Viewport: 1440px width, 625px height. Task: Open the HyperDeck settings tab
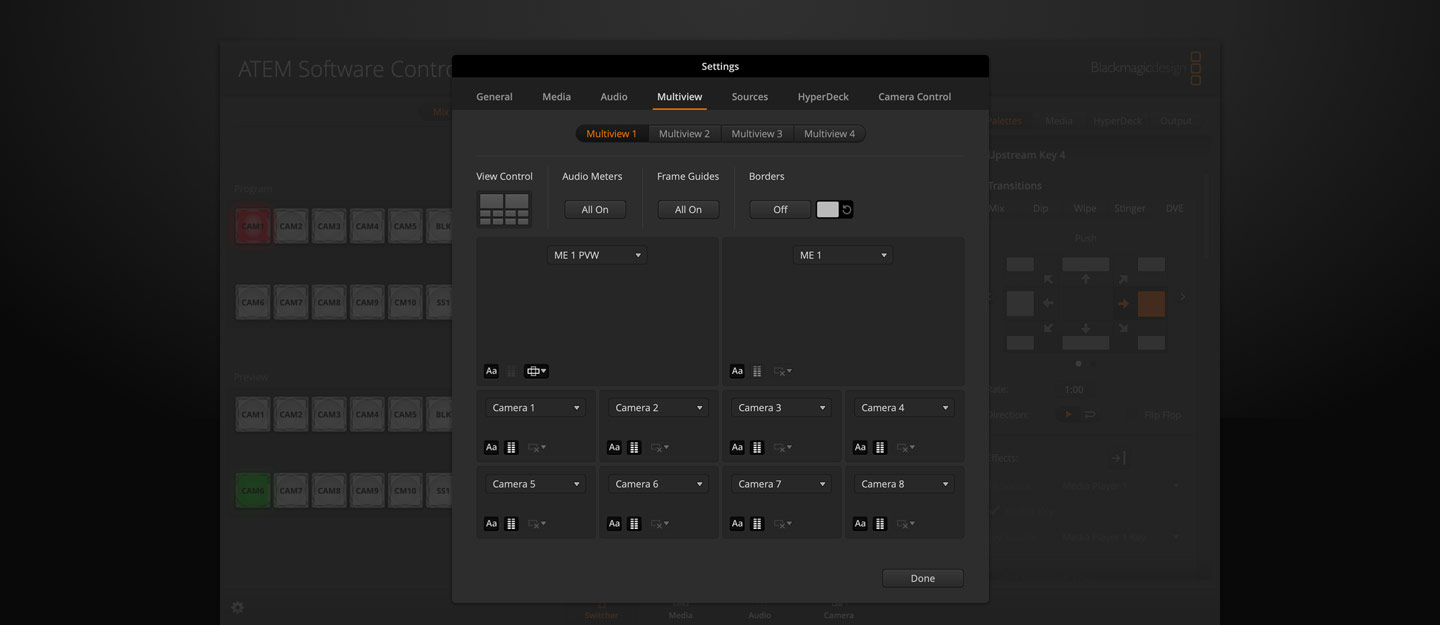tap(822, 96)
